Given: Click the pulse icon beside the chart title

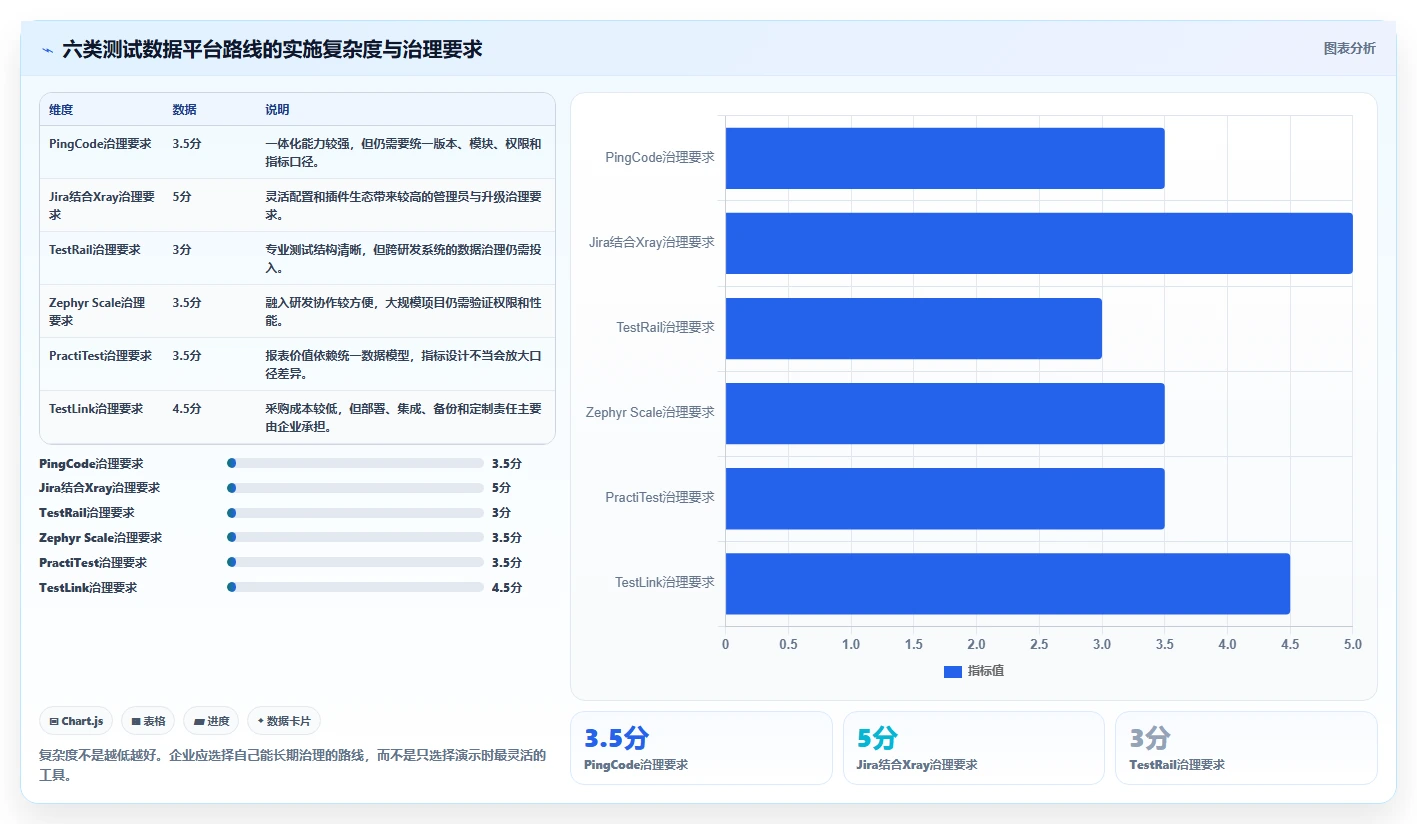Looking at the screenshot, I should (x=47, y=49).
